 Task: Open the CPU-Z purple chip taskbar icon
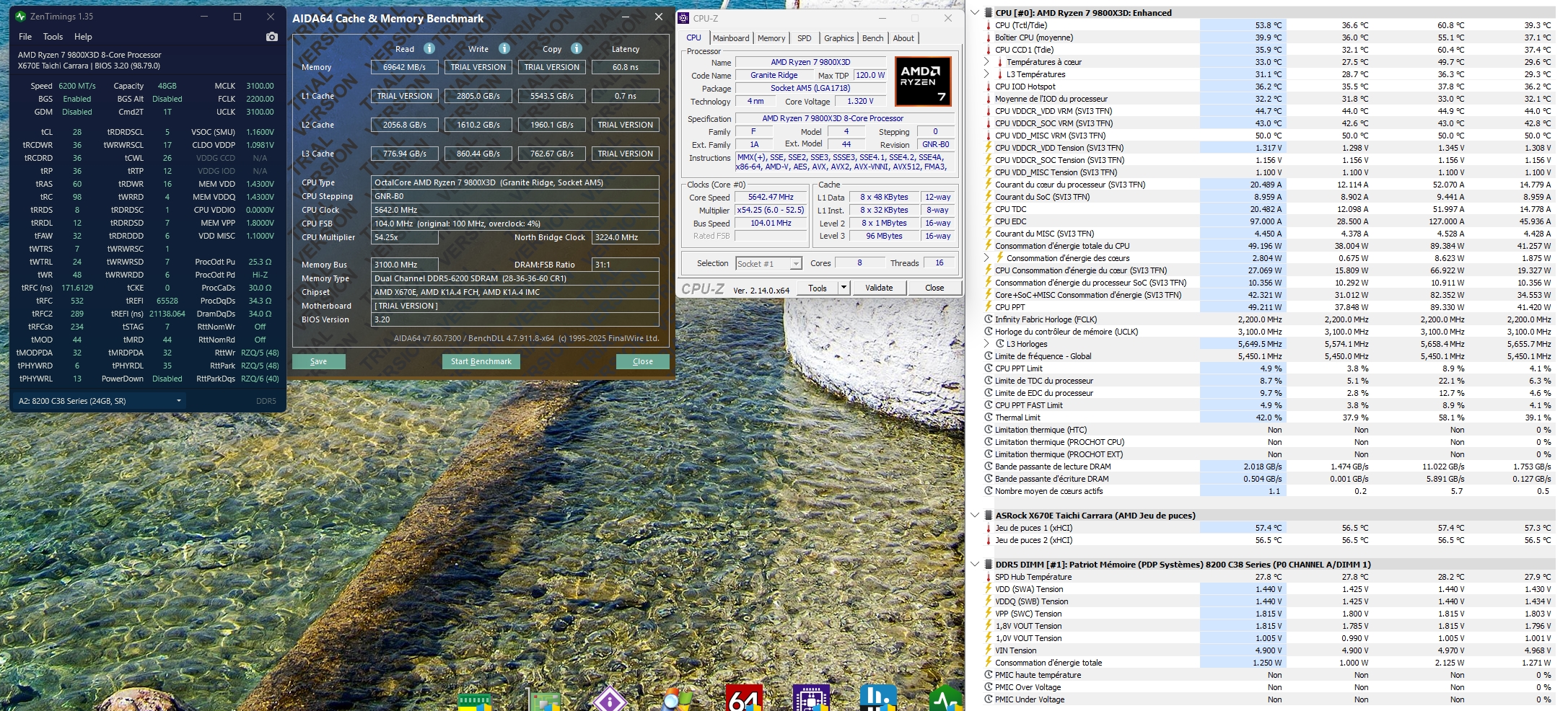810,698
